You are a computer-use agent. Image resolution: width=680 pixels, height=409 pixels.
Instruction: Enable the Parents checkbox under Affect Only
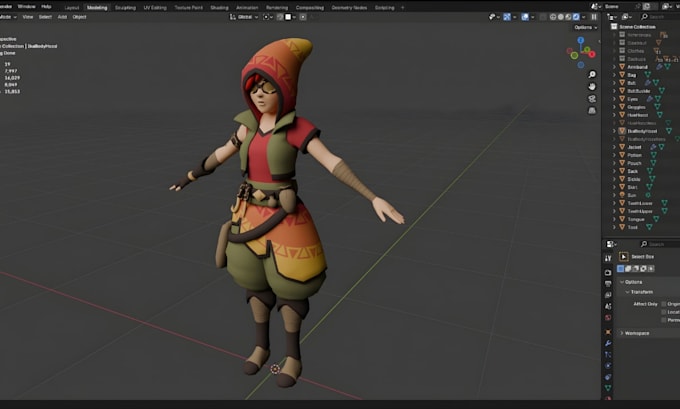pyautogui.click(x=664, y=320)
